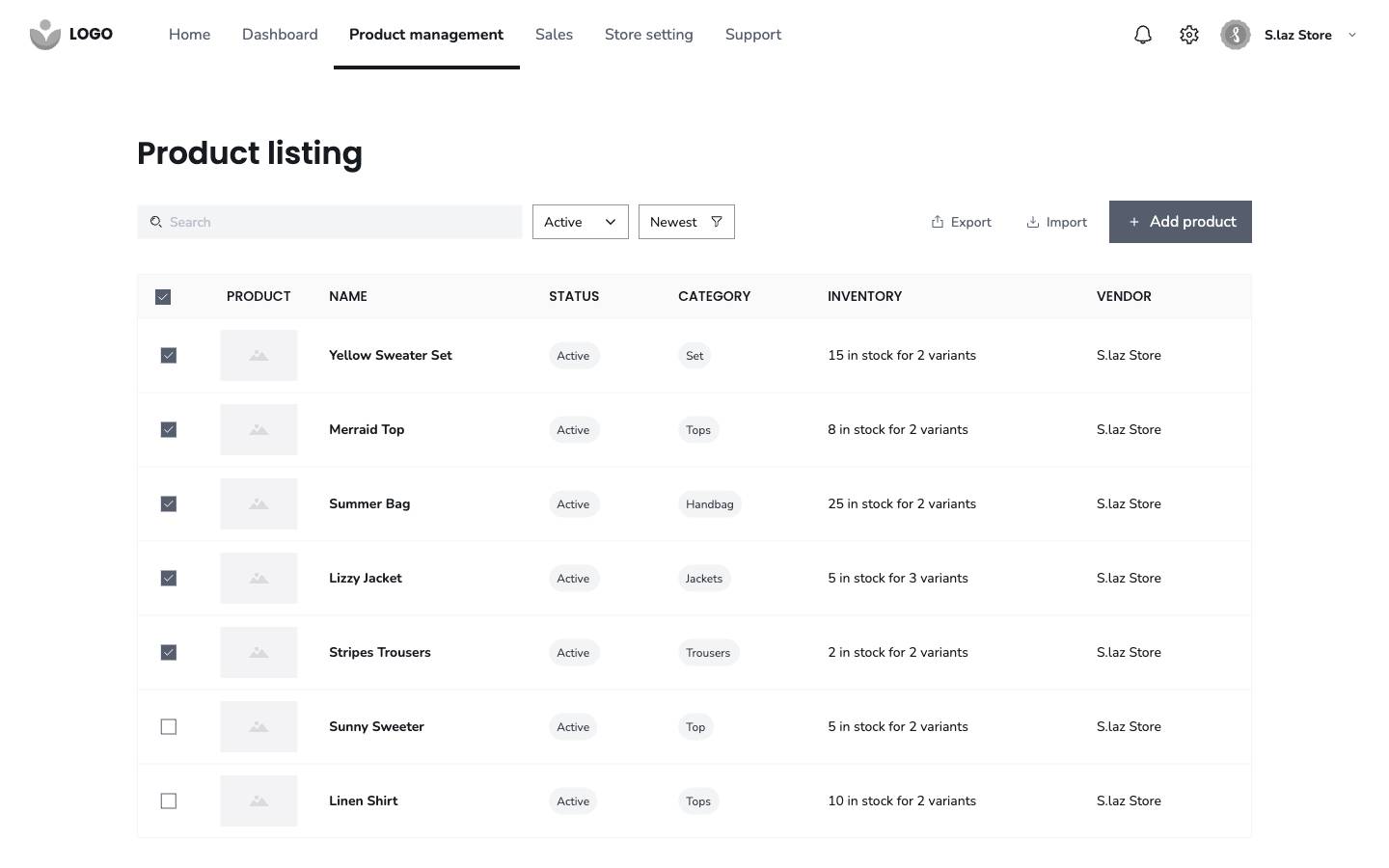Go to the Dashboard tab

(x=280, y=35)
